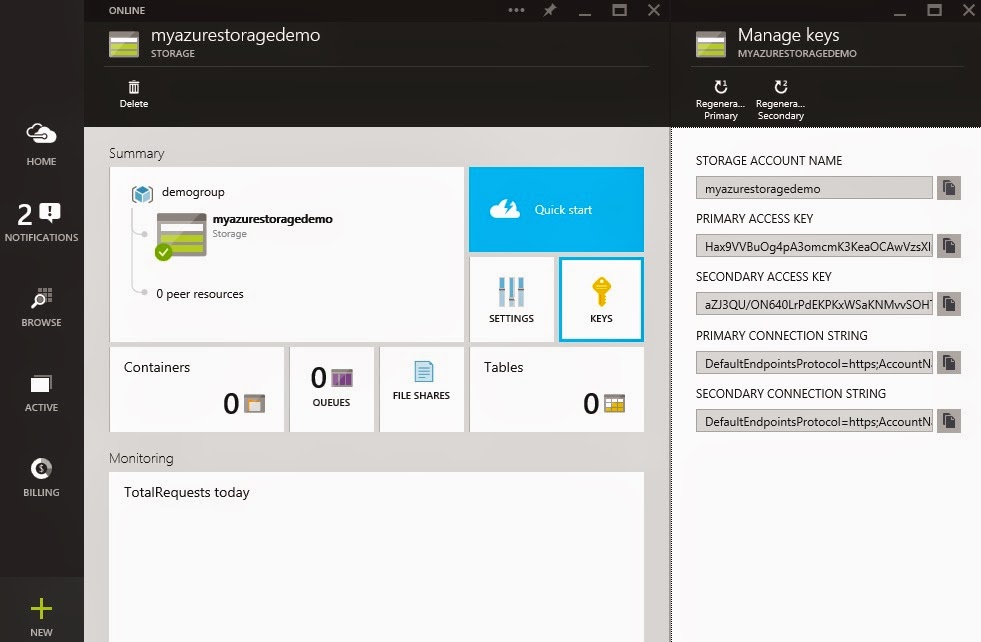Close the Manage keys blade
This screenshot has height=642, width=981.
pos(968,10)
